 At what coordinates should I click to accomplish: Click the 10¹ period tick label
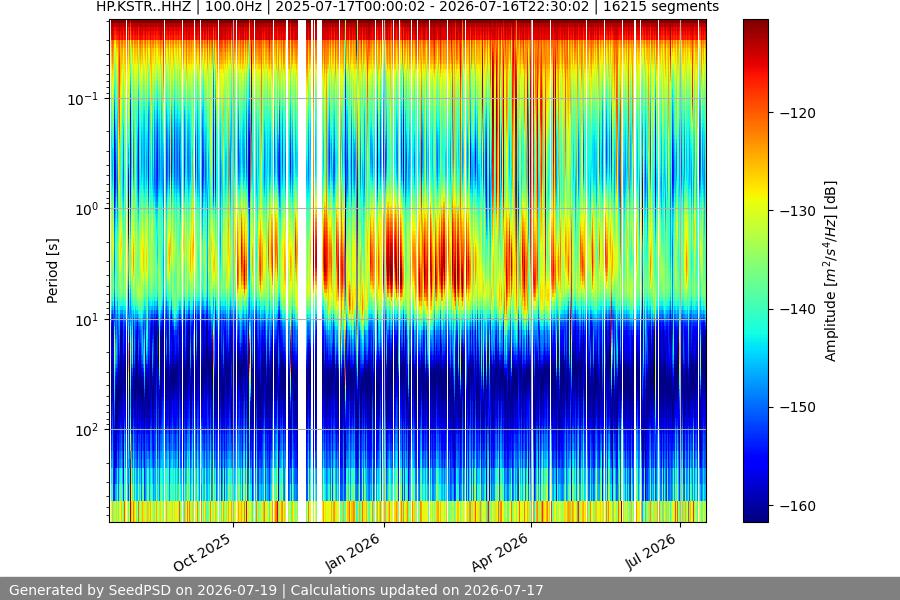point(86,320)
